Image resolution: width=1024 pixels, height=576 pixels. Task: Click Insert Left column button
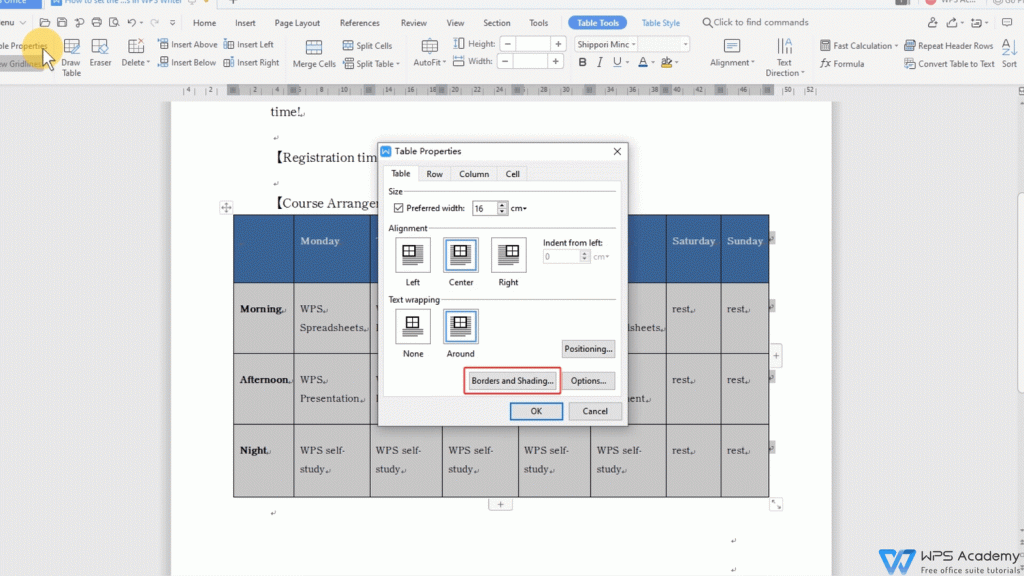248,44
